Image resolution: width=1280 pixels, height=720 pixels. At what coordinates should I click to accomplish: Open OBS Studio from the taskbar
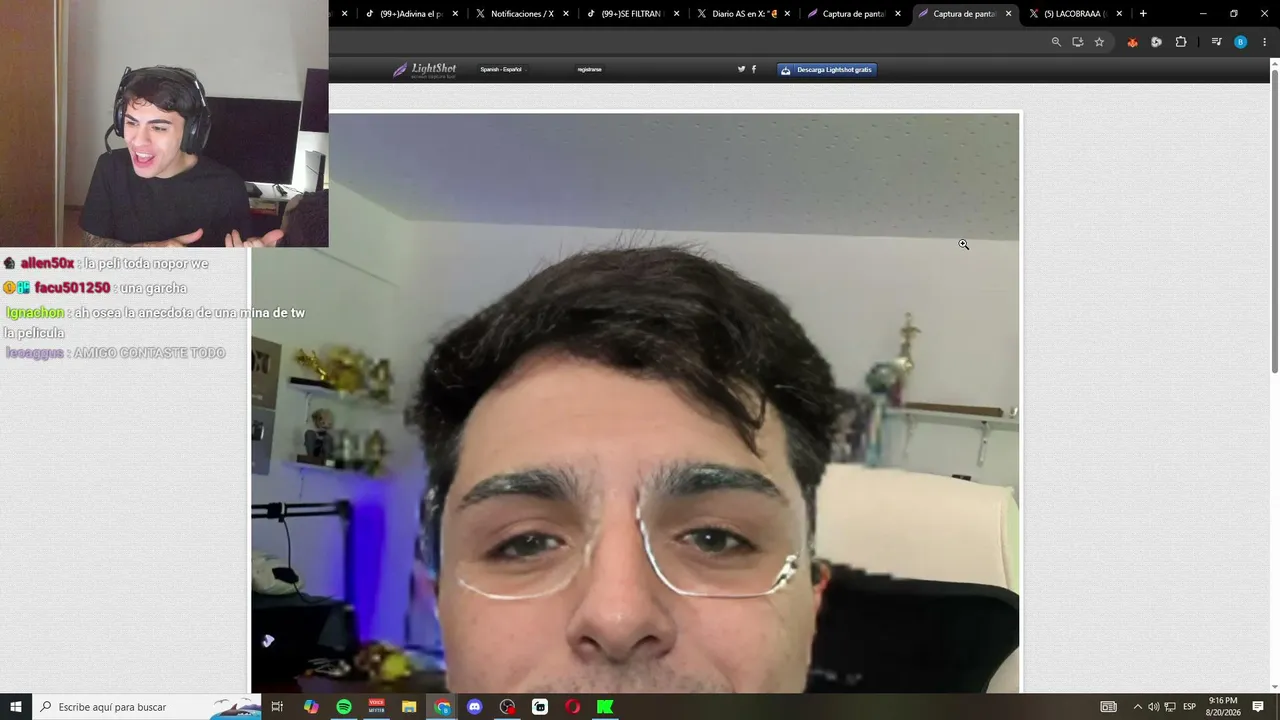(x=507, y=707)
